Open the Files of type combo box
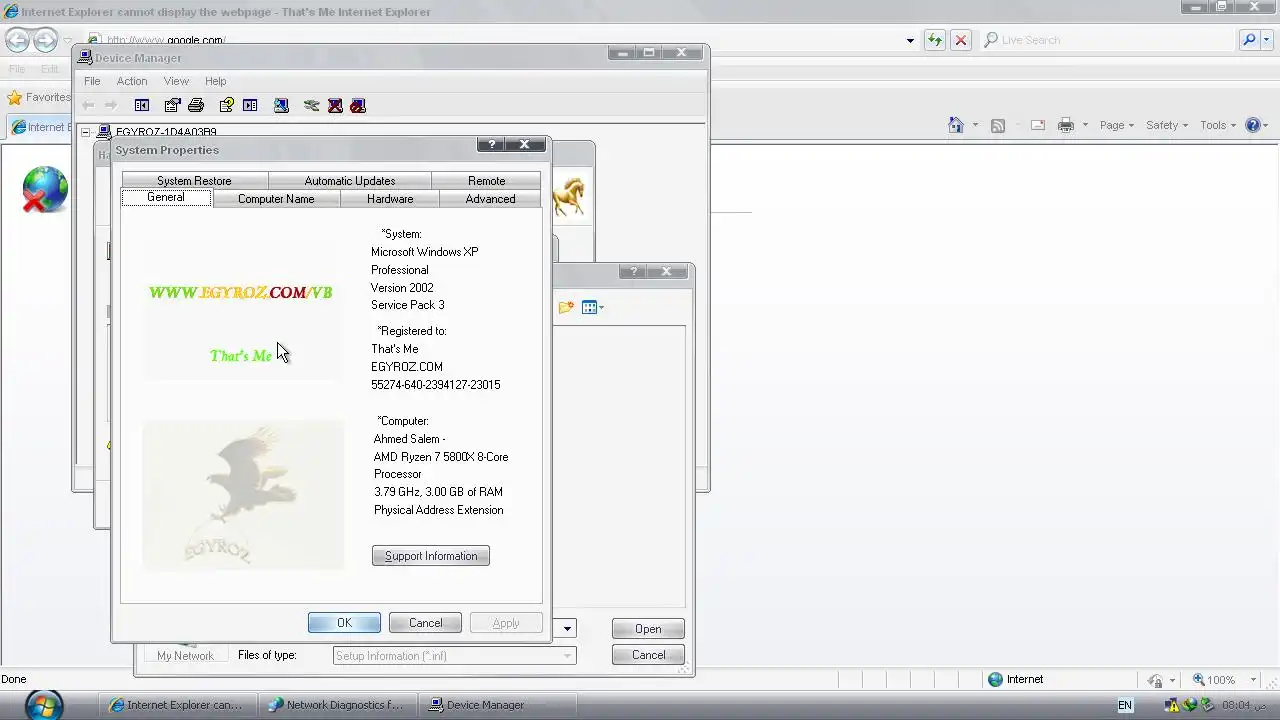The image size is (1280, 720). pos(455,656)
